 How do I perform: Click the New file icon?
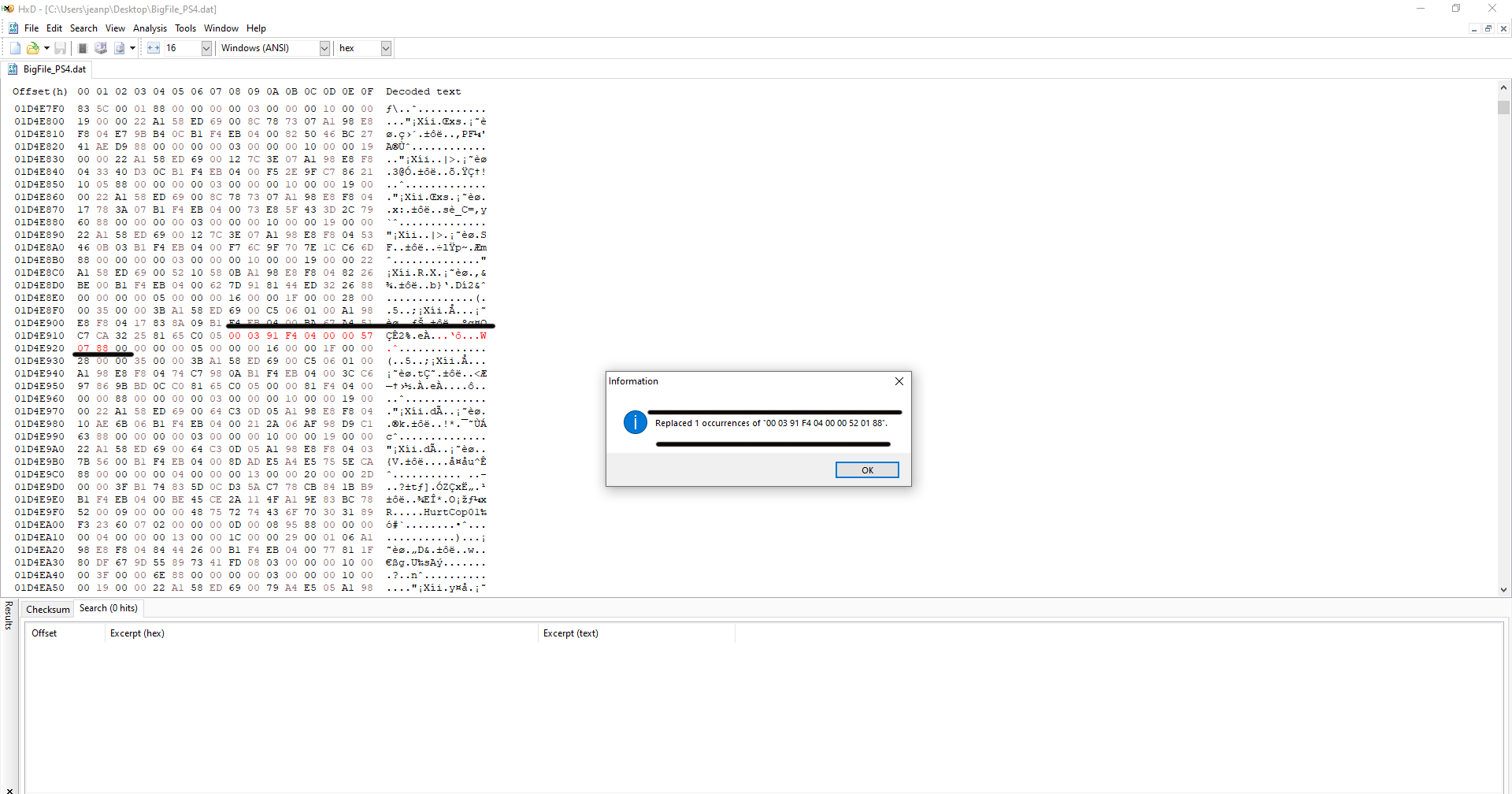click(16, 48)
